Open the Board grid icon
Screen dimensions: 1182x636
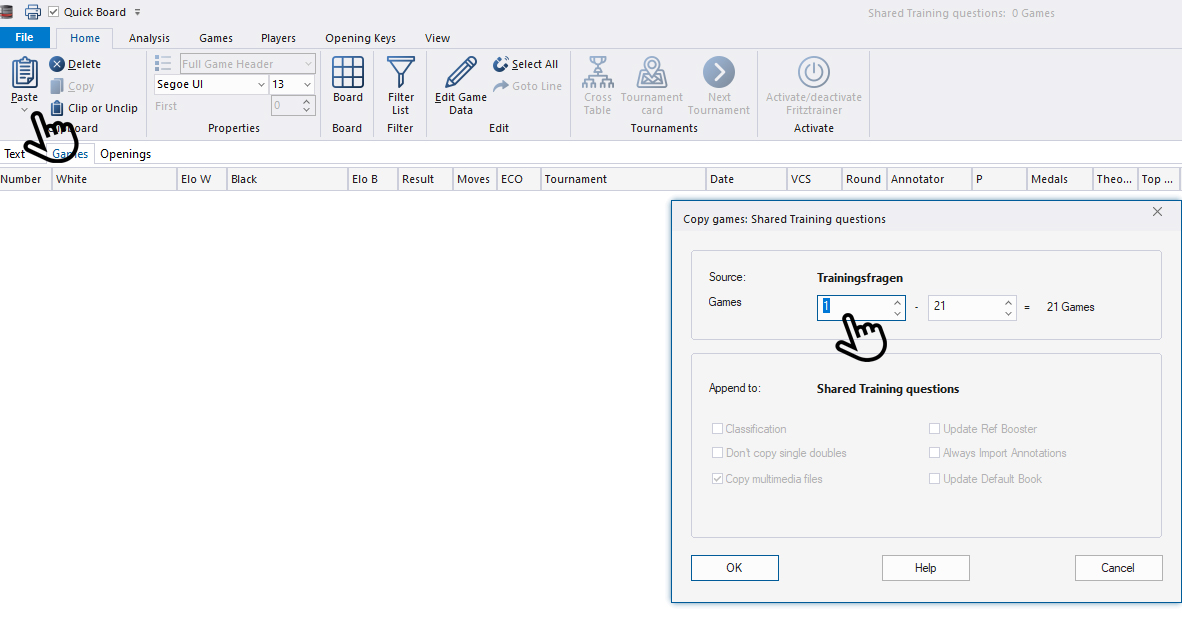(x=348, y=73)
